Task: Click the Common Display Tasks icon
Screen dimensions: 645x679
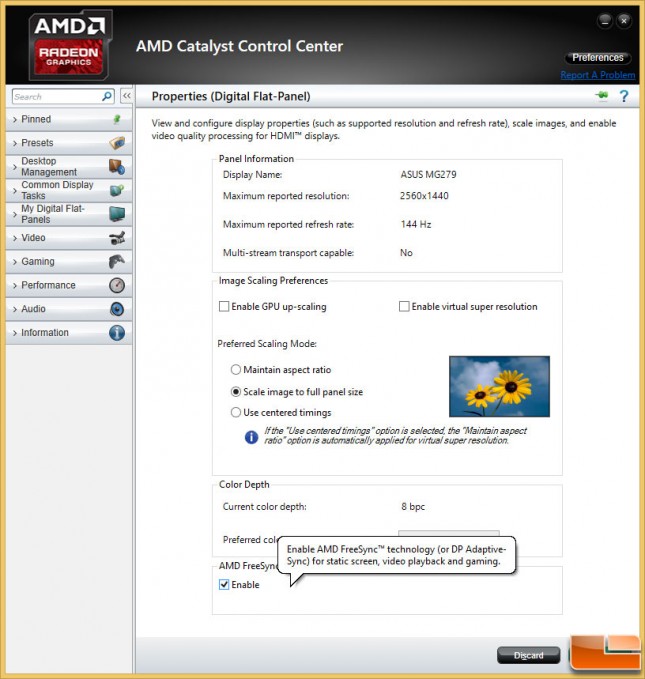Action: coord(117,190)
